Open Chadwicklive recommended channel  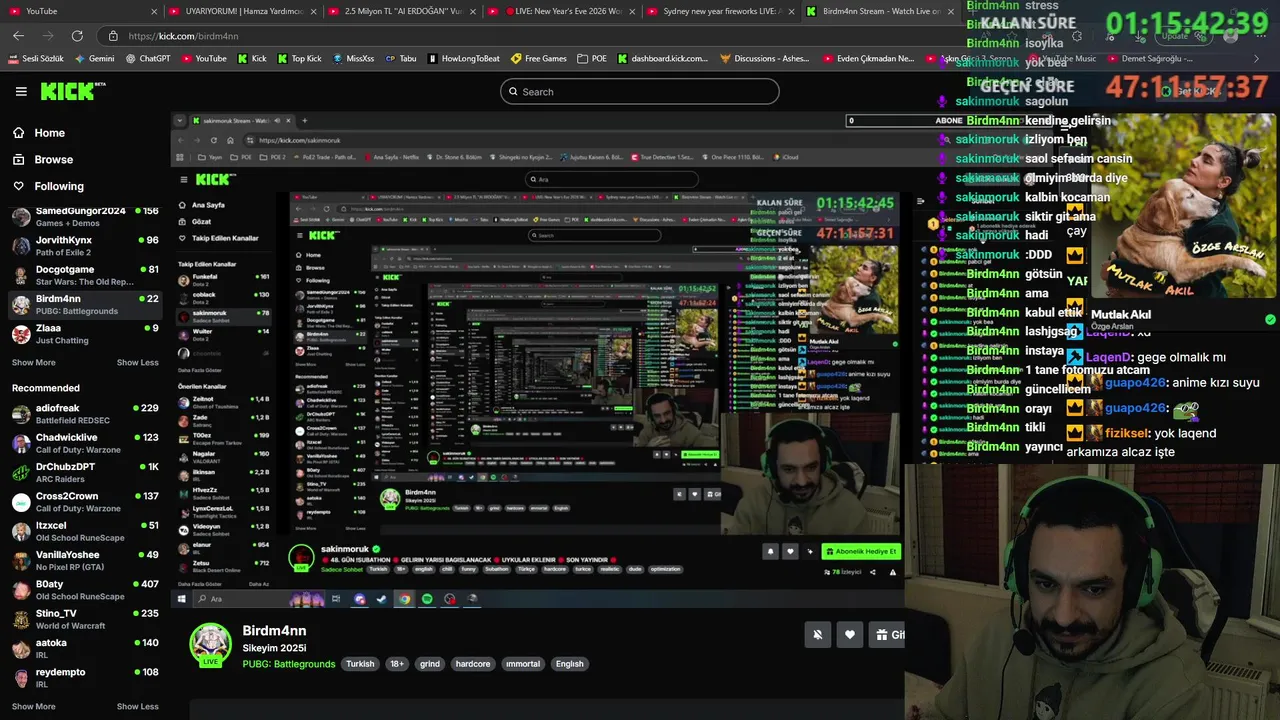click(85, 443)
